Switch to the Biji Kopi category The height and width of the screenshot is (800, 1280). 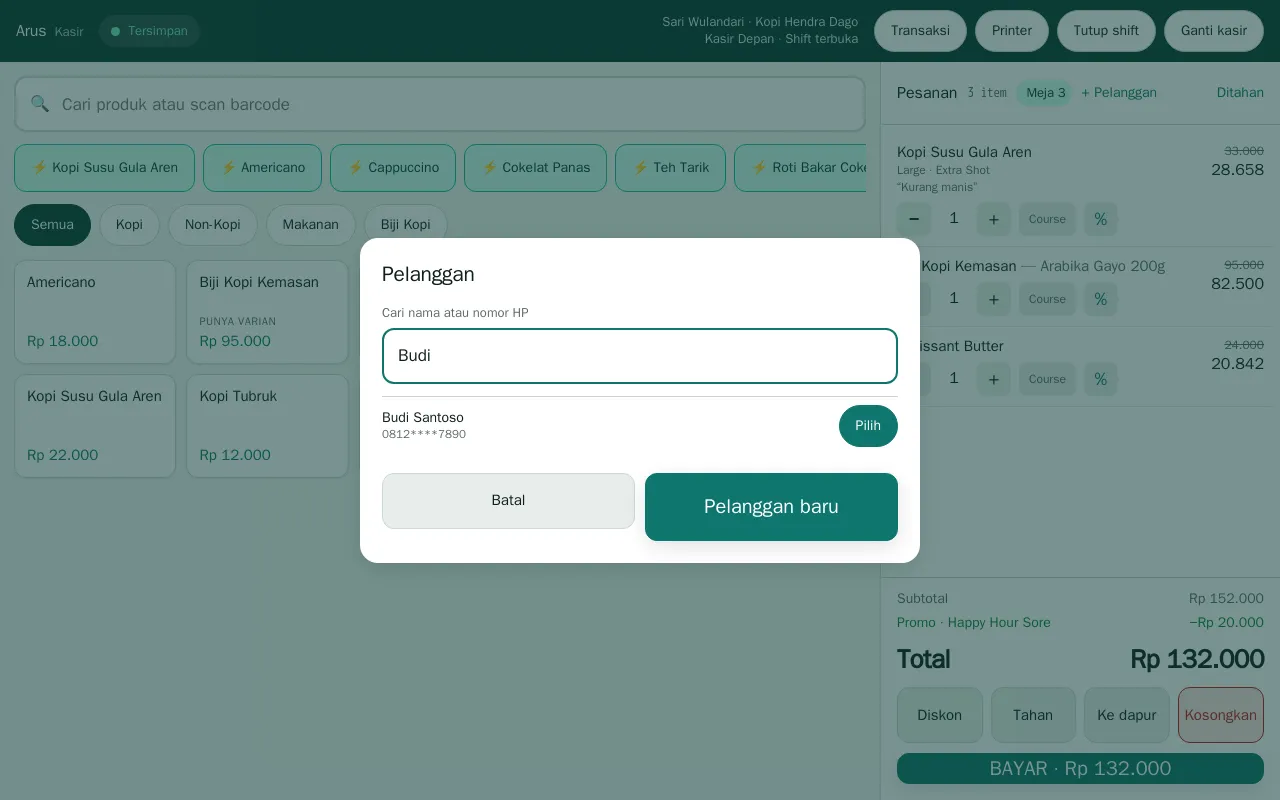(x=406, y=225)
